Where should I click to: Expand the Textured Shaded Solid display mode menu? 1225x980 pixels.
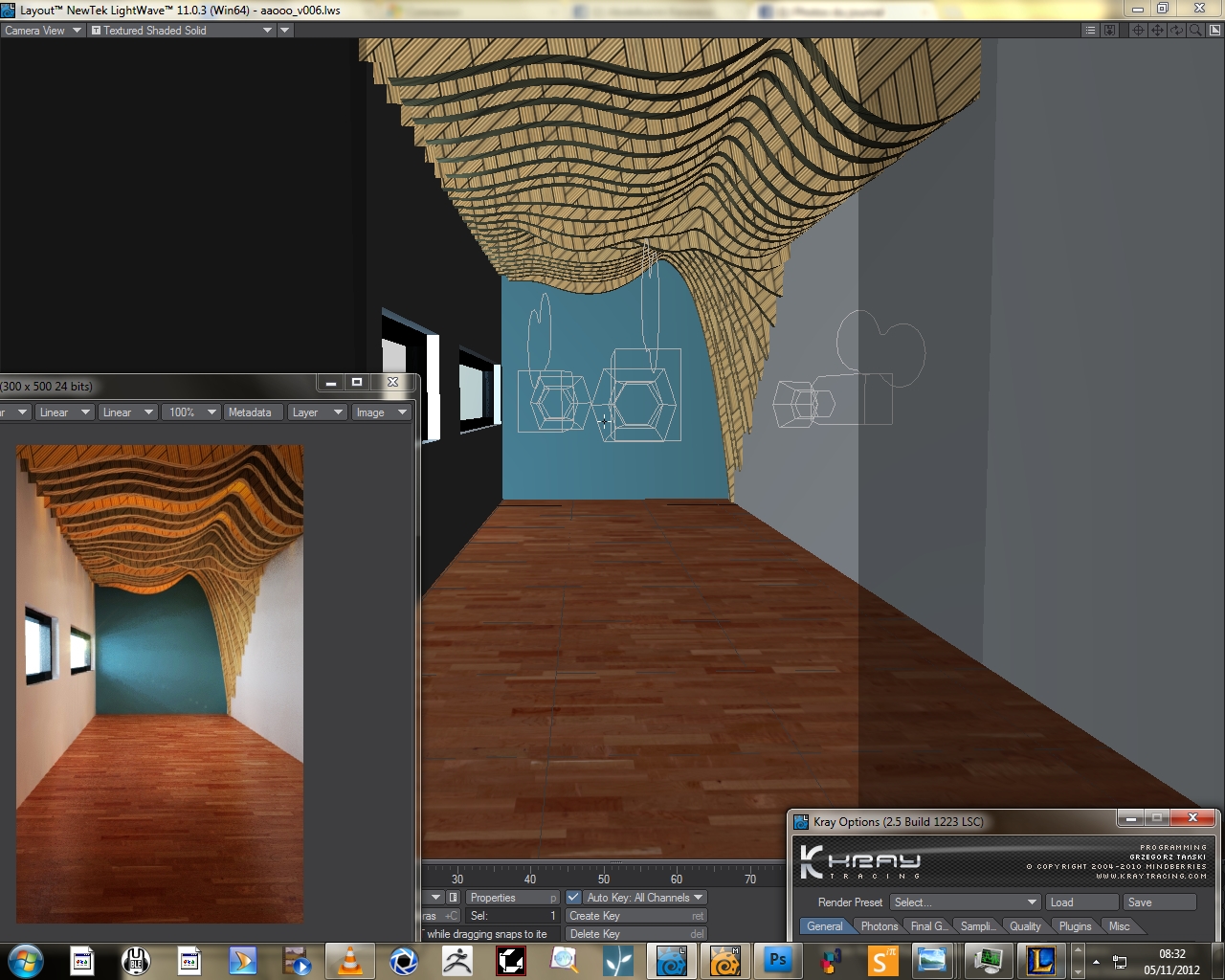click(x=181, y=31)
